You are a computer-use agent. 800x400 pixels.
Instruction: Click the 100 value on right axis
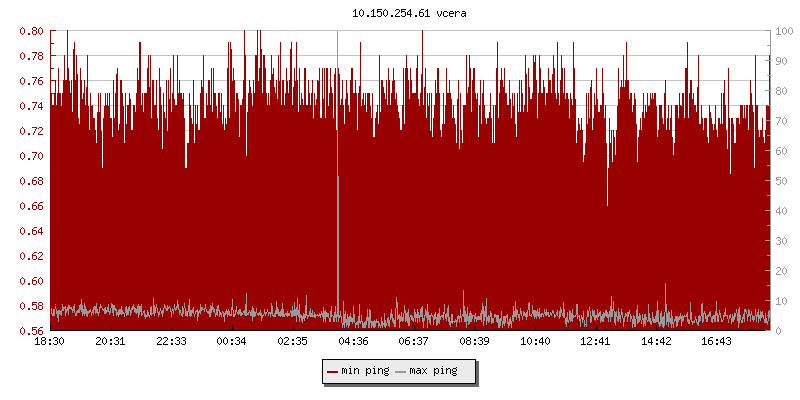coord(785,31)
